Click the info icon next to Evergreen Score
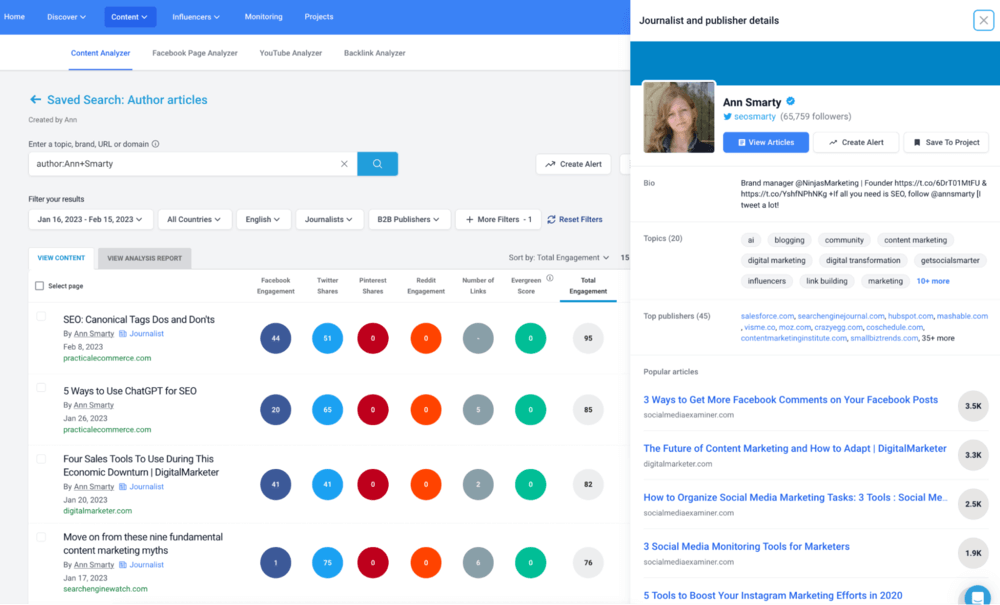Screen dimensions: 1000x605 pos(550,278)
